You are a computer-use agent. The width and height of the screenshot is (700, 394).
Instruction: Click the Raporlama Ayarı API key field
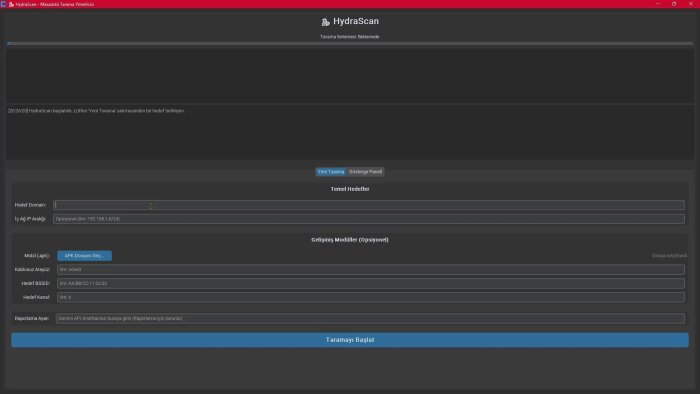[370, 318]
